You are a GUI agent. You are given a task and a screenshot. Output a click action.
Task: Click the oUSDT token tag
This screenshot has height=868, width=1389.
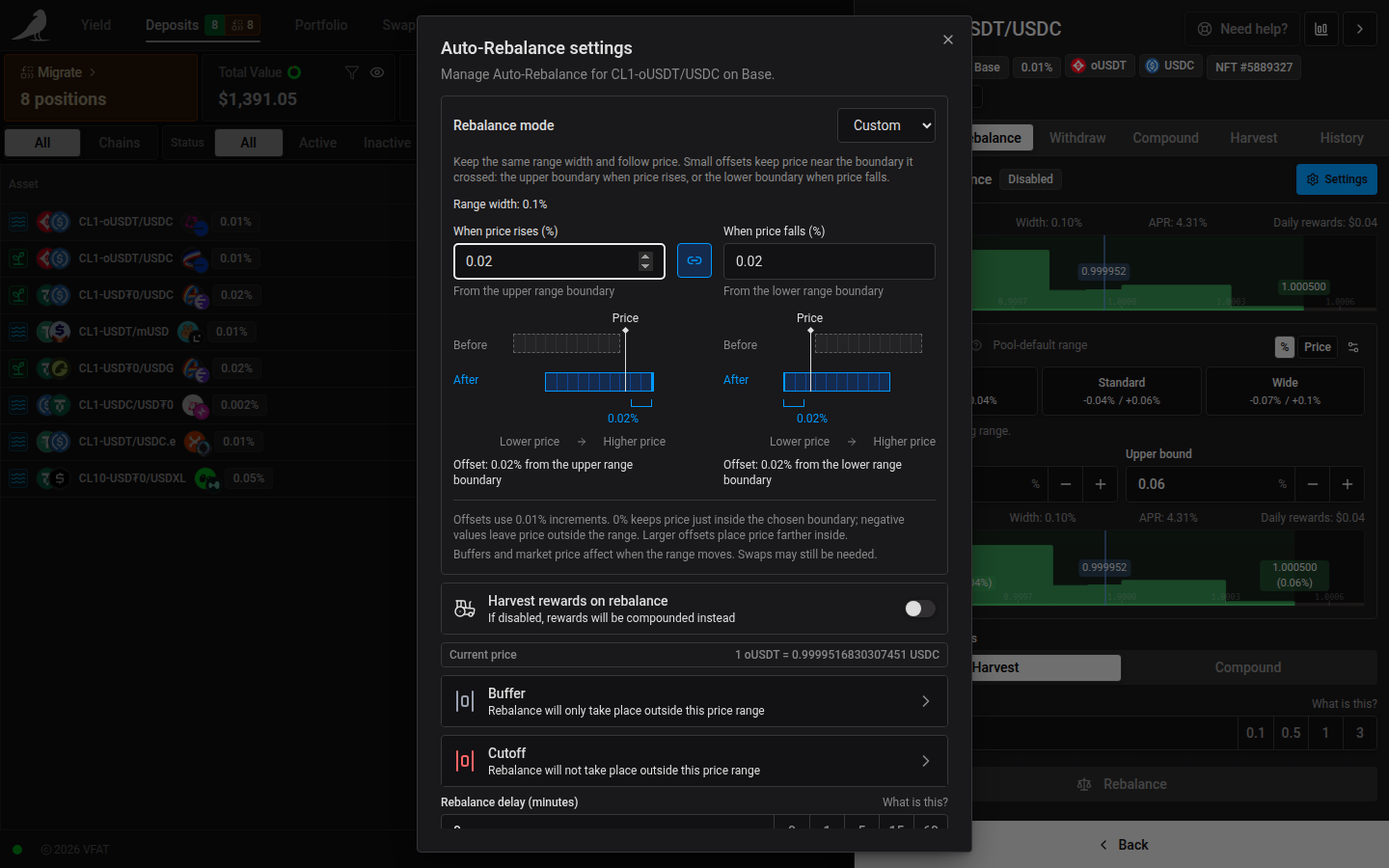pos(1100,67)
